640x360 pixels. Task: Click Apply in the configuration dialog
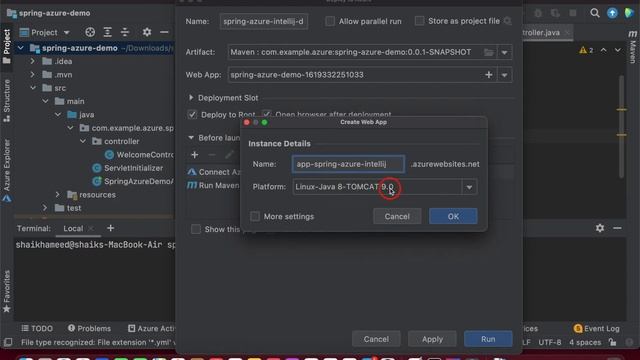432,339
